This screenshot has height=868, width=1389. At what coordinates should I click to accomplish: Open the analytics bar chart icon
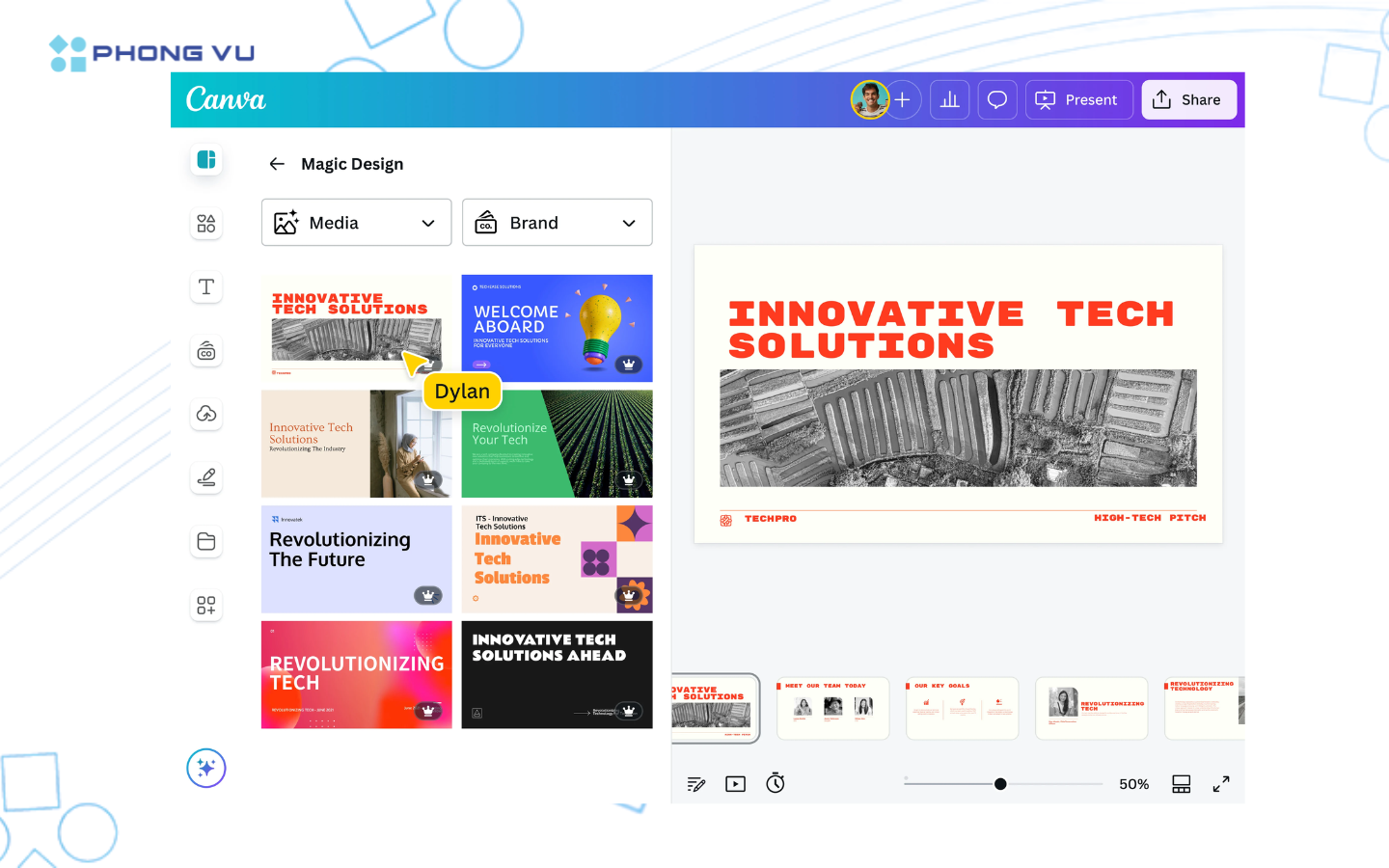click(x=949, y=100)
